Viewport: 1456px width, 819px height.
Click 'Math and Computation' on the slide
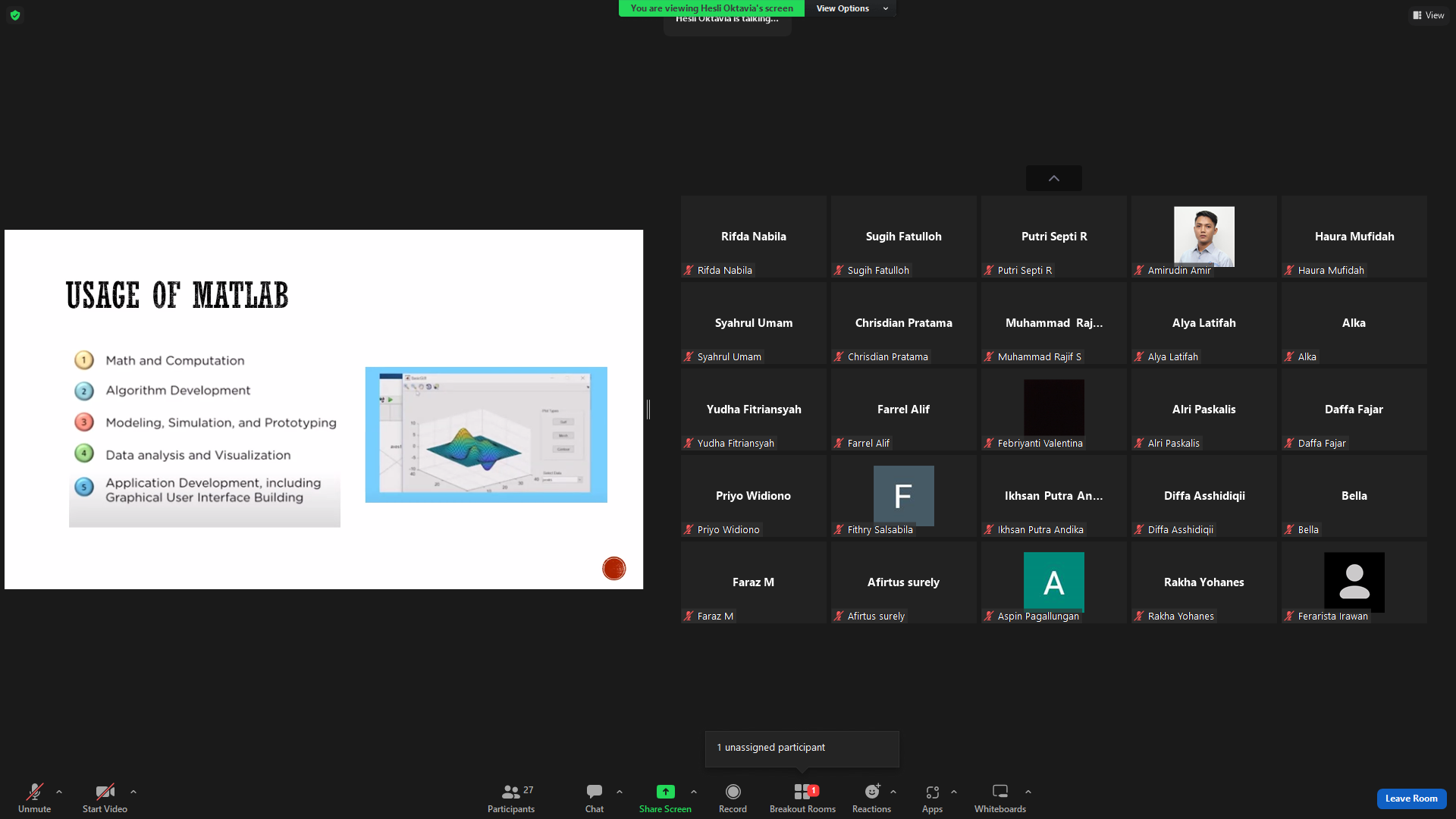(x=175, y=360)
